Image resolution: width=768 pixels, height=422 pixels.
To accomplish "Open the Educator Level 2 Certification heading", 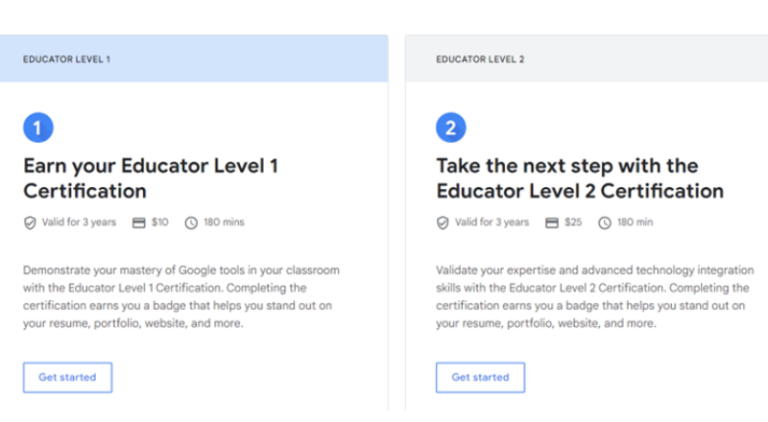I will pyautogui.click(x=580, y=178).
